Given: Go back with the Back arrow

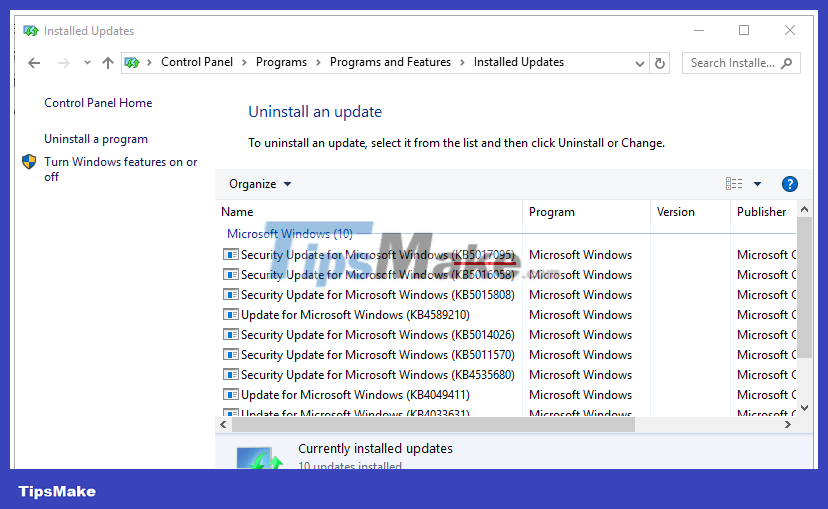Looking at the screenshot, I should [x=34, y=63].
